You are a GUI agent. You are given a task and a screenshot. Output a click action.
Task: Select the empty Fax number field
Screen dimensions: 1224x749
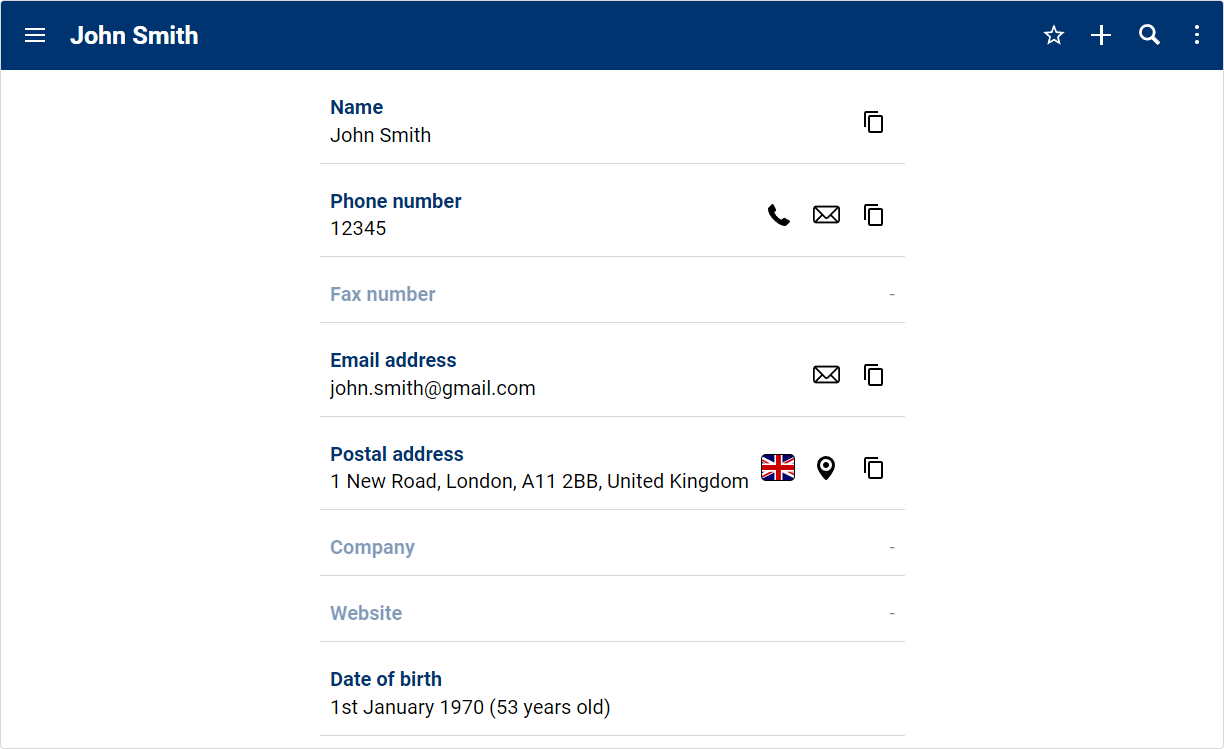612,294
